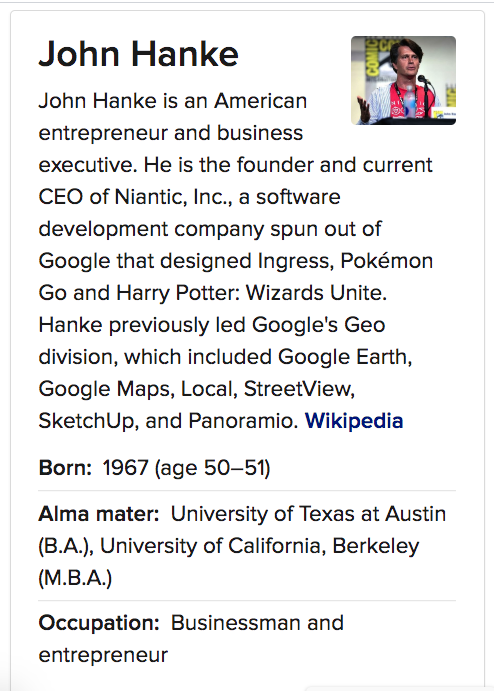Click University of Texas at Austin text
Image resolution: width=494 pixels, height=691 pixels.
(308, 514)
